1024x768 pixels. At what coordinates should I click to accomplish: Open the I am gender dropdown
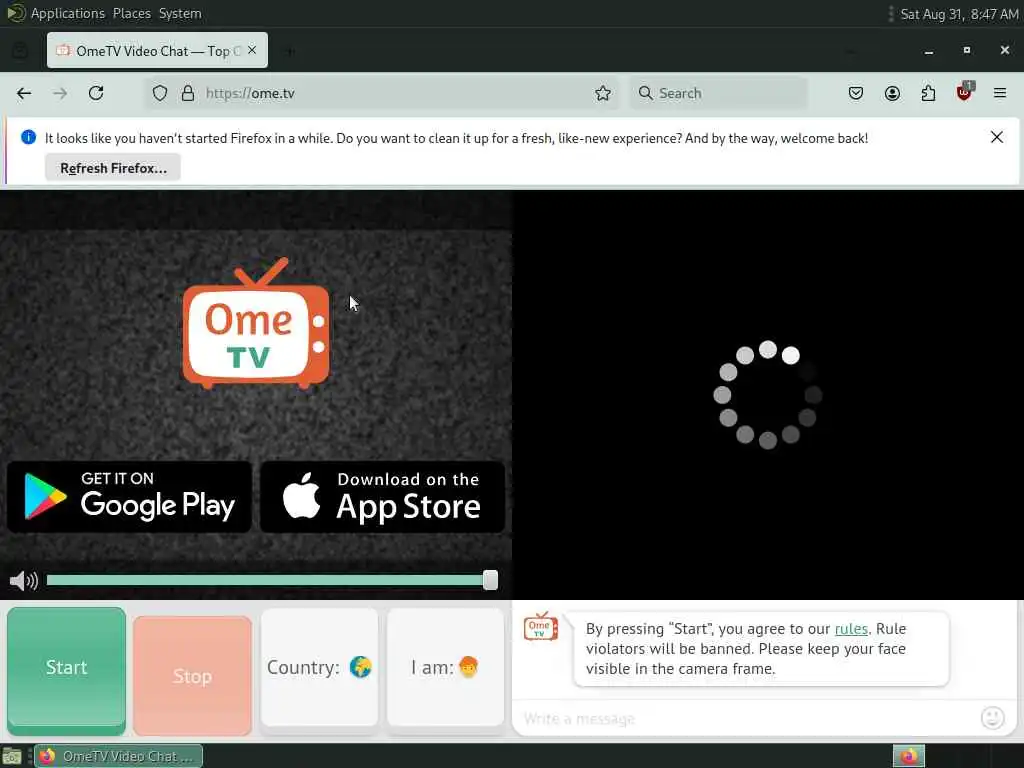point(445,667)
